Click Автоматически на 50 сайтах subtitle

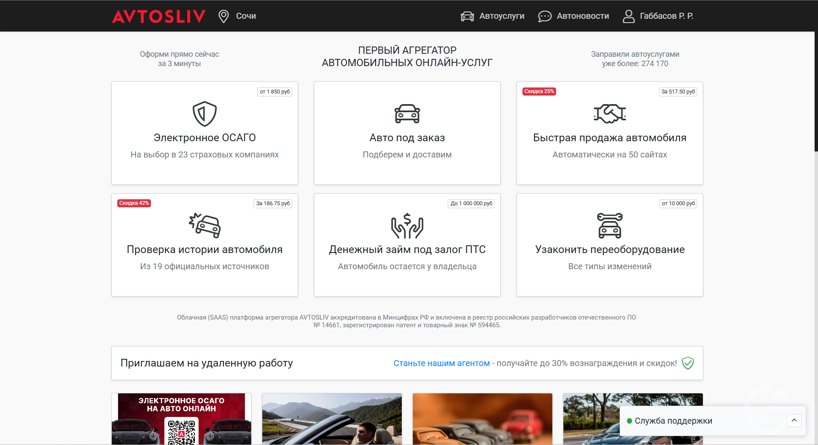pos(610,154)
